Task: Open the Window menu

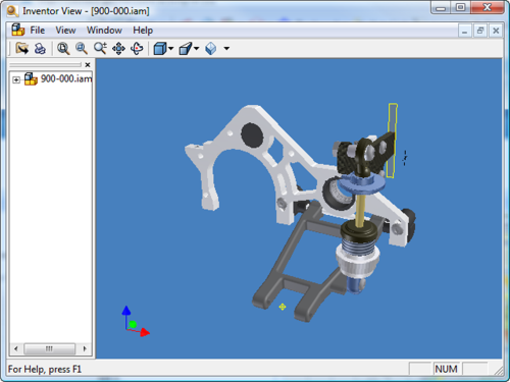Action: (x=104, y=30)
